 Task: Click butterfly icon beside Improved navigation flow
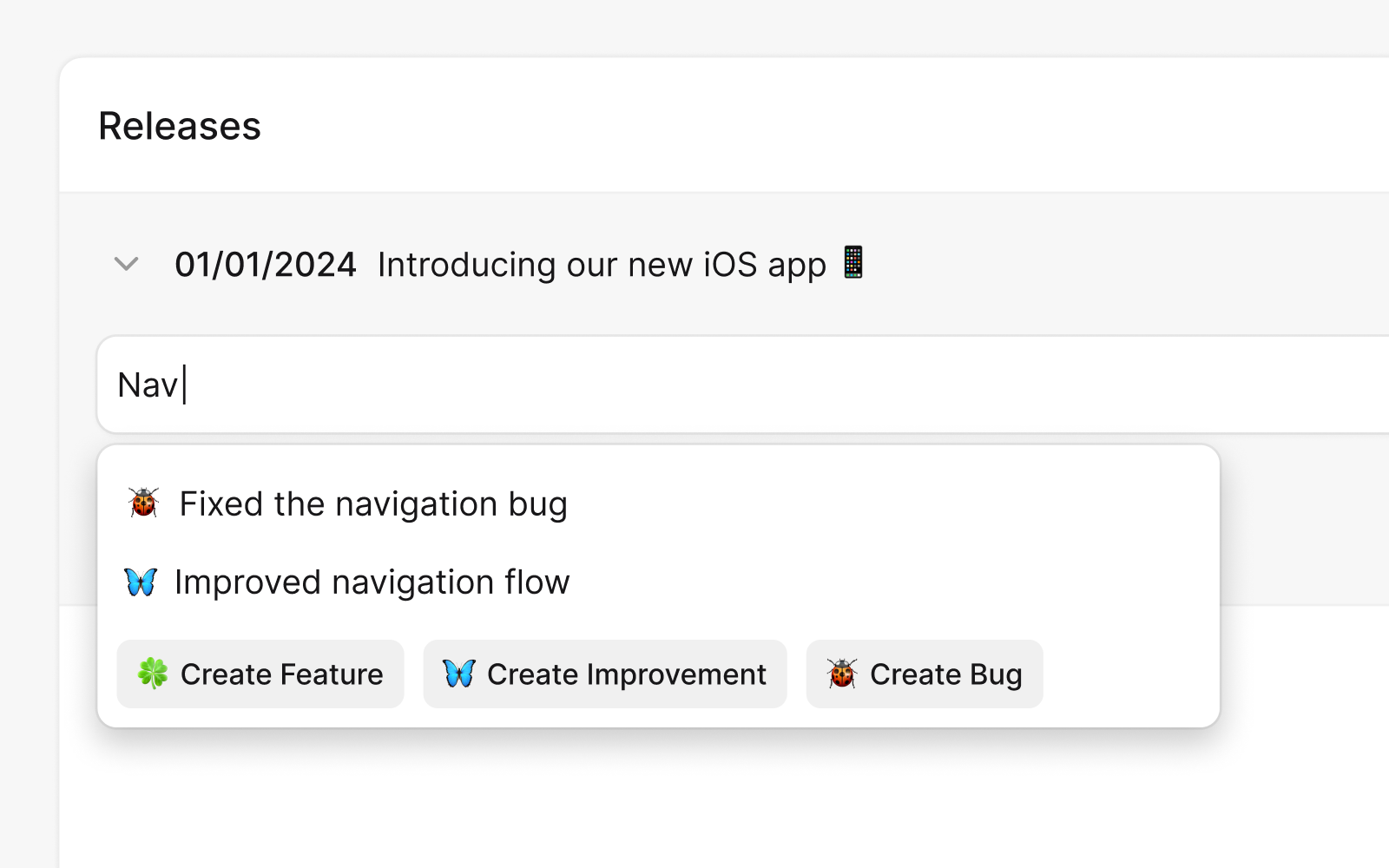click(x=141, y=582)
